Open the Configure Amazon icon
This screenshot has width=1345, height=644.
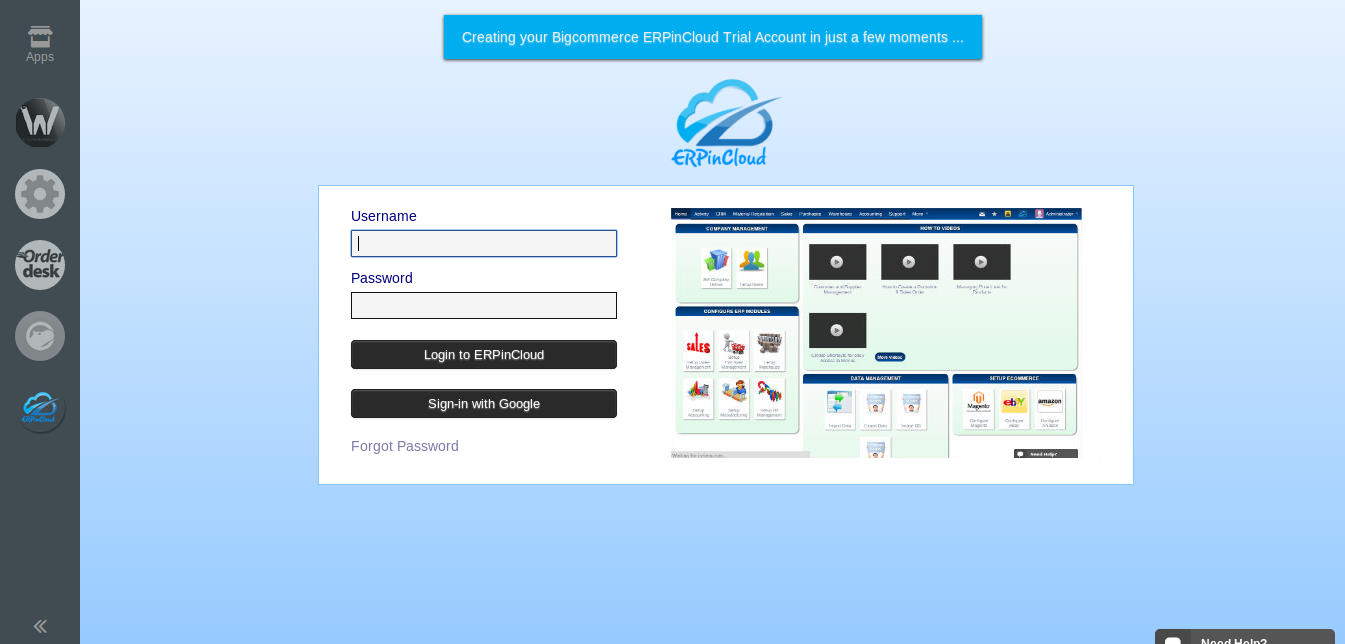click(1050, 400)
